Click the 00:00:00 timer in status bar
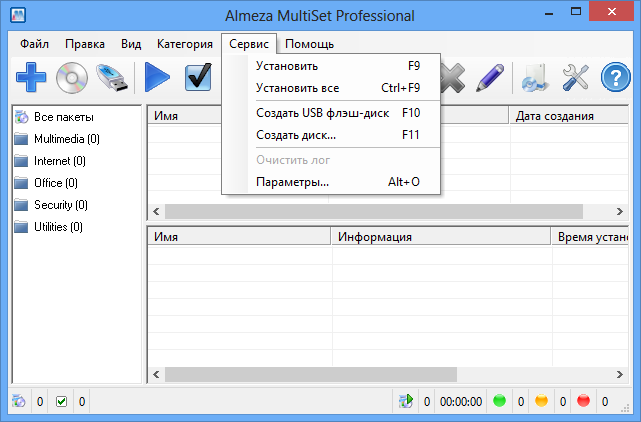641x422 pixels. tap(461, 402)
